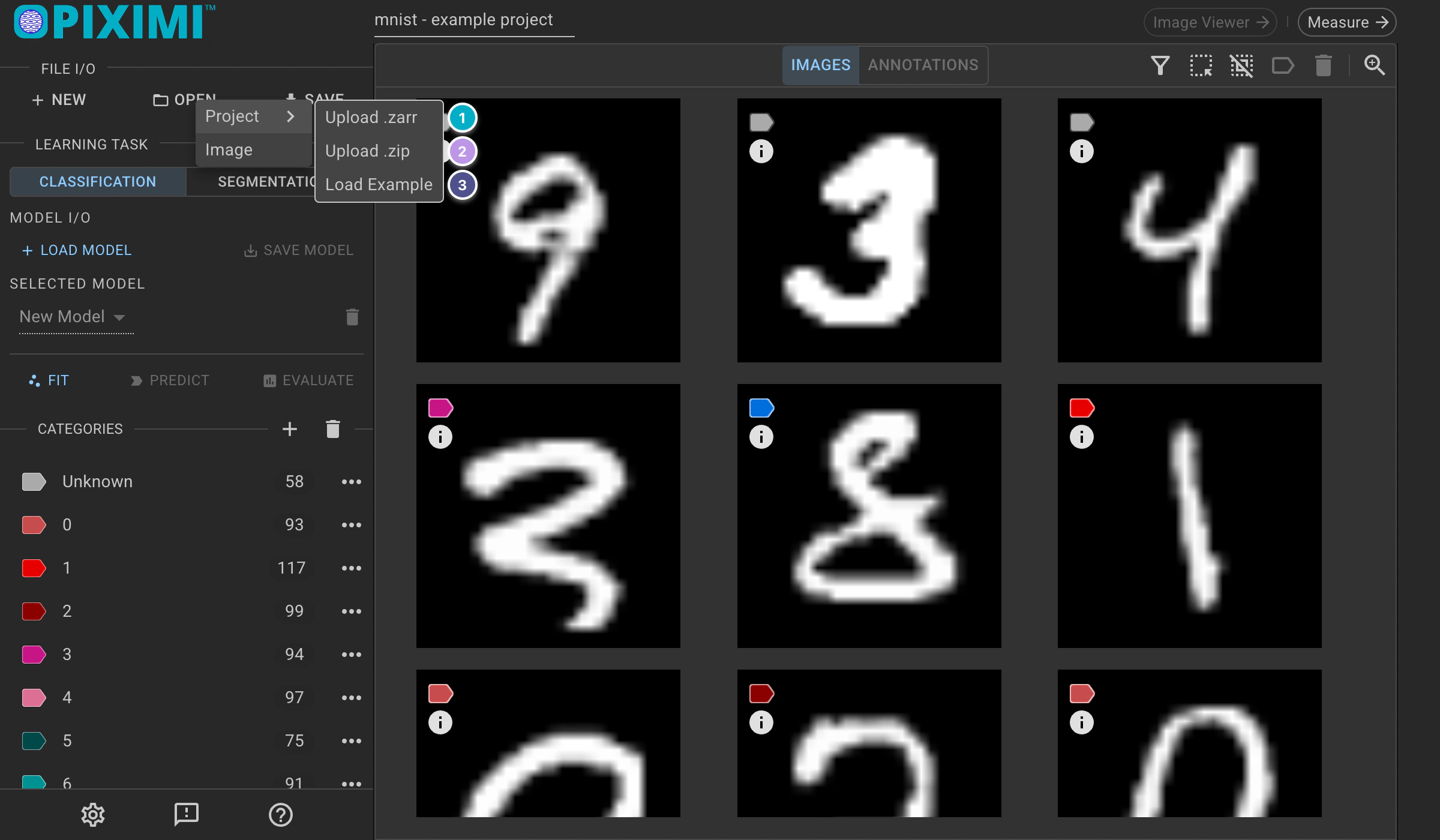Add a new category with plus icon
The height and width of the screenshot is (840, 1440).
click(x=290, y=429)
